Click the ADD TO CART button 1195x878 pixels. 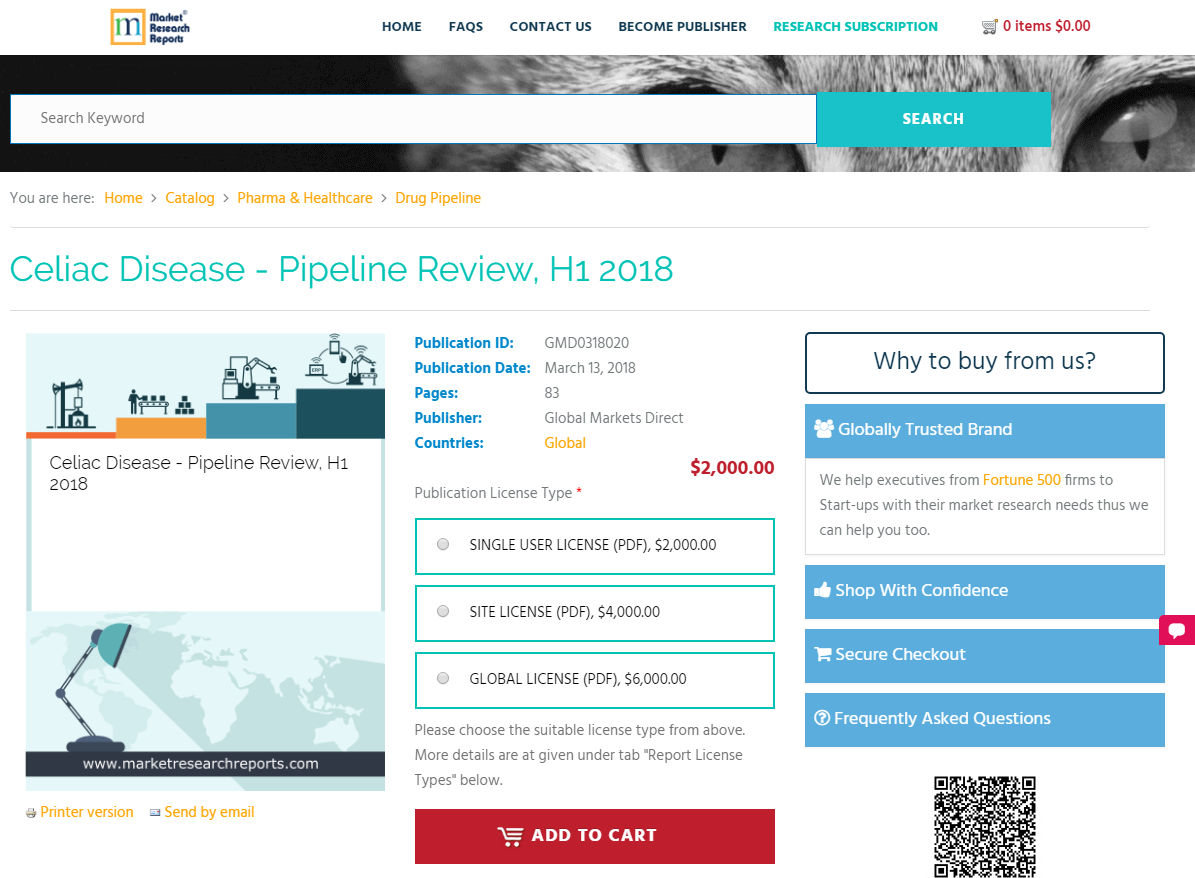point(594,836)
